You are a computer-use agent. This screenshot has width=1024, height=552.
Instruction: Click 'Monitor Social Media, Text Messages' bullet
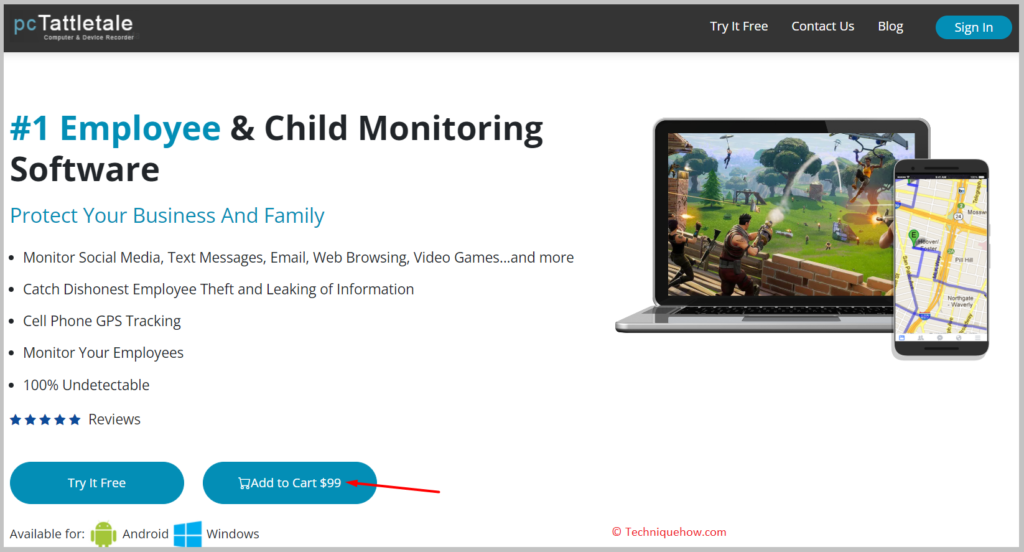pyautogui.click(x=298, y=257)
